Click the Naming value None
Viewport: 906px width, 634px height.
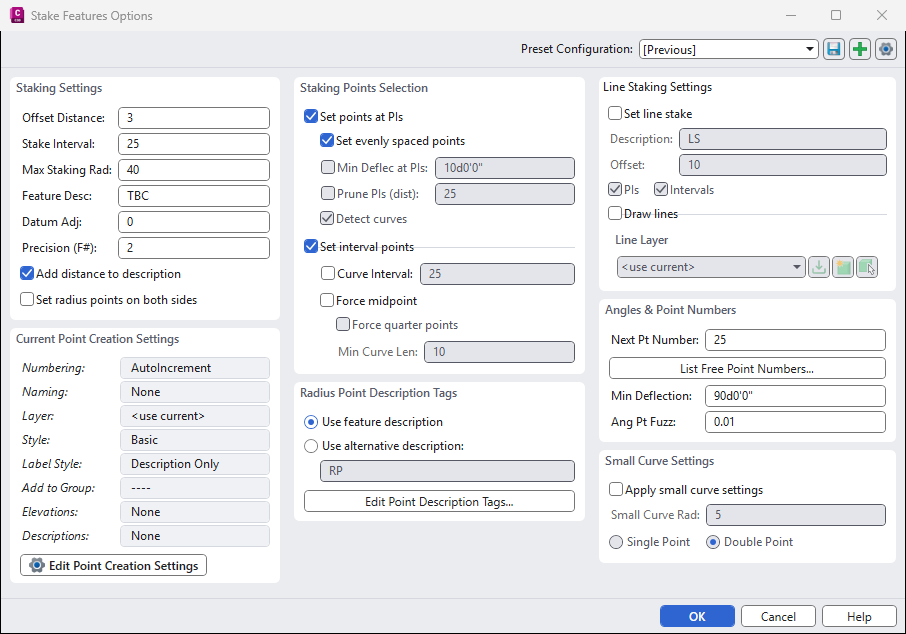click(x=195, y=392)
